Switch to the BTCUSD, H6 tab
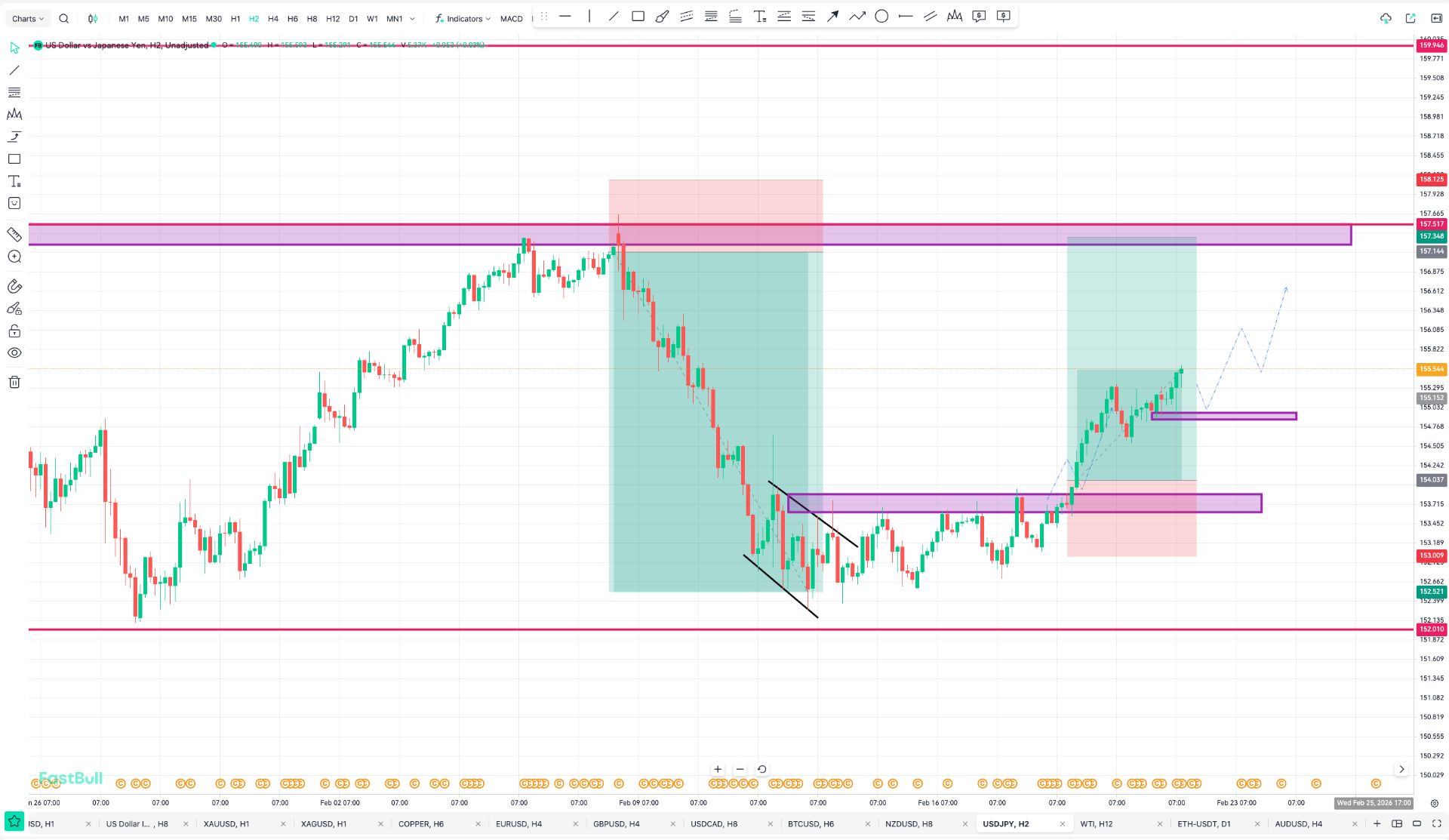Image resolution: width=1449 pixels, height=840 pixels. [x=811, y=823]
